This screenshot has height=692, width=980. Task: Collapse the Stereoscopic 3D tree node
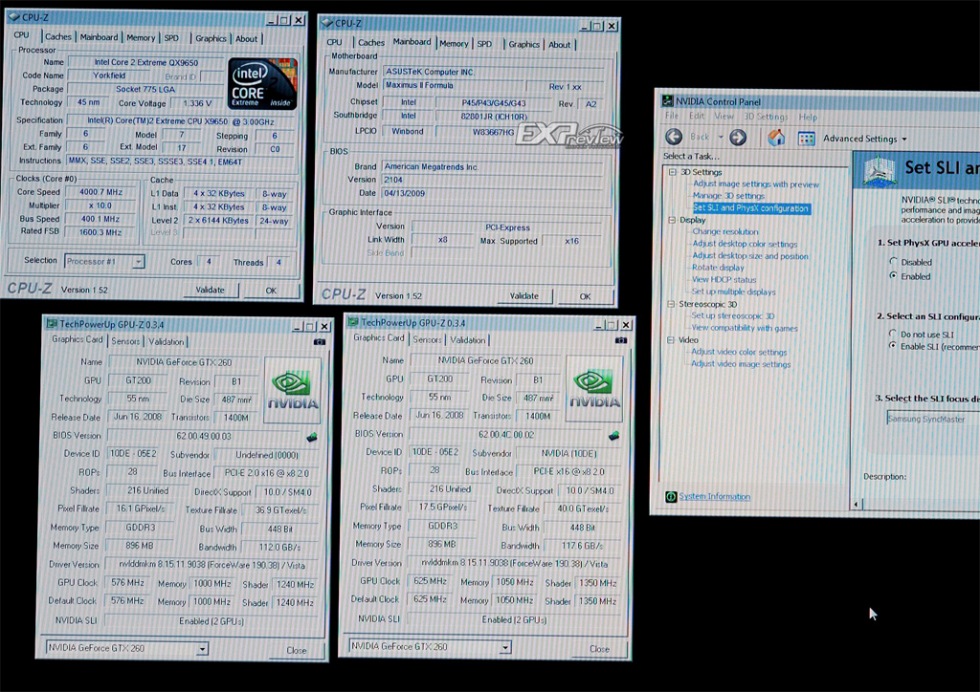671,304
